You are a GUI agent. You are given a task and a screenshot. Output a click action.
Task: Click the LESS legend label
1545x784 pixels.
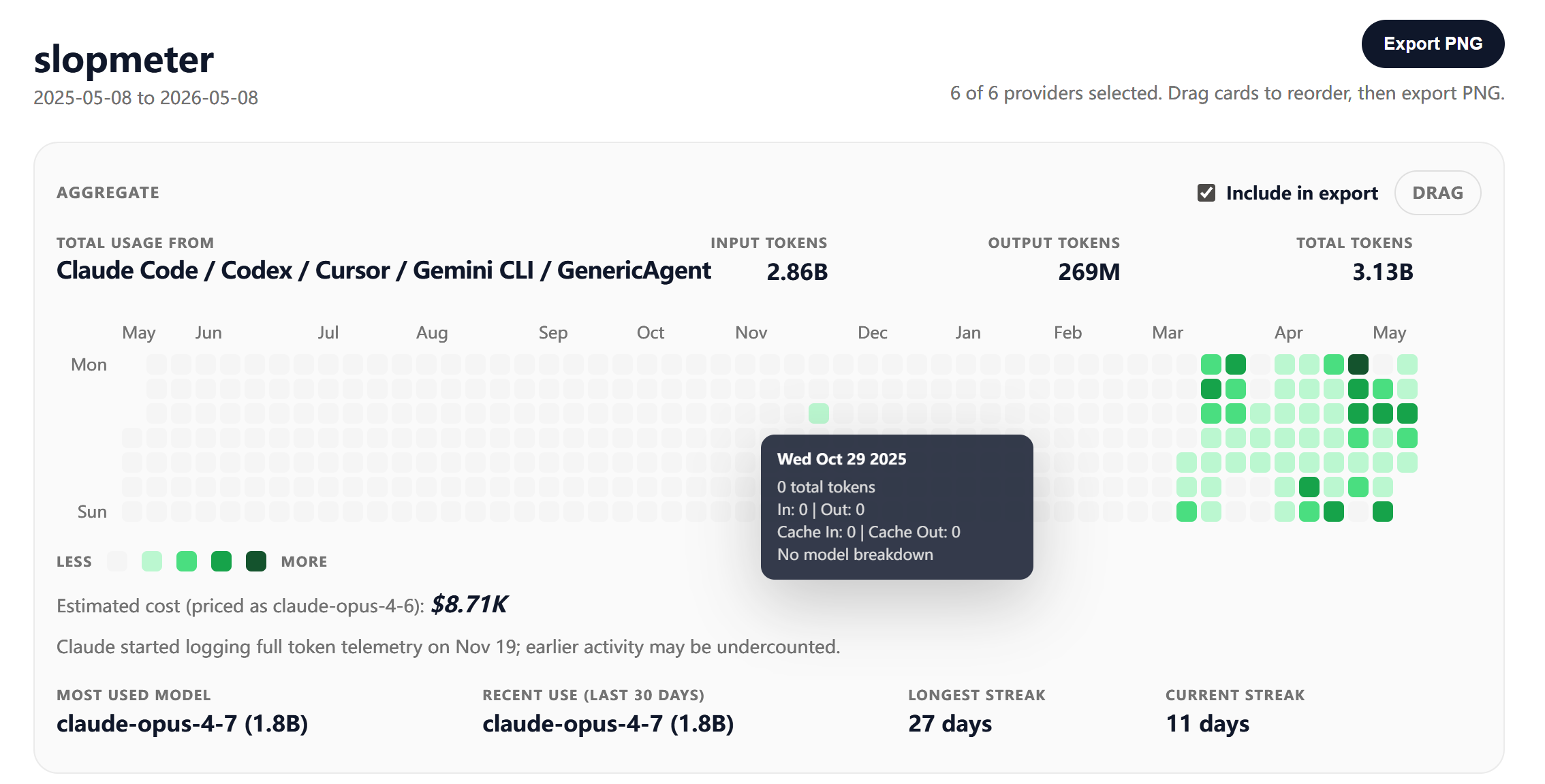[x=74, y=562]
